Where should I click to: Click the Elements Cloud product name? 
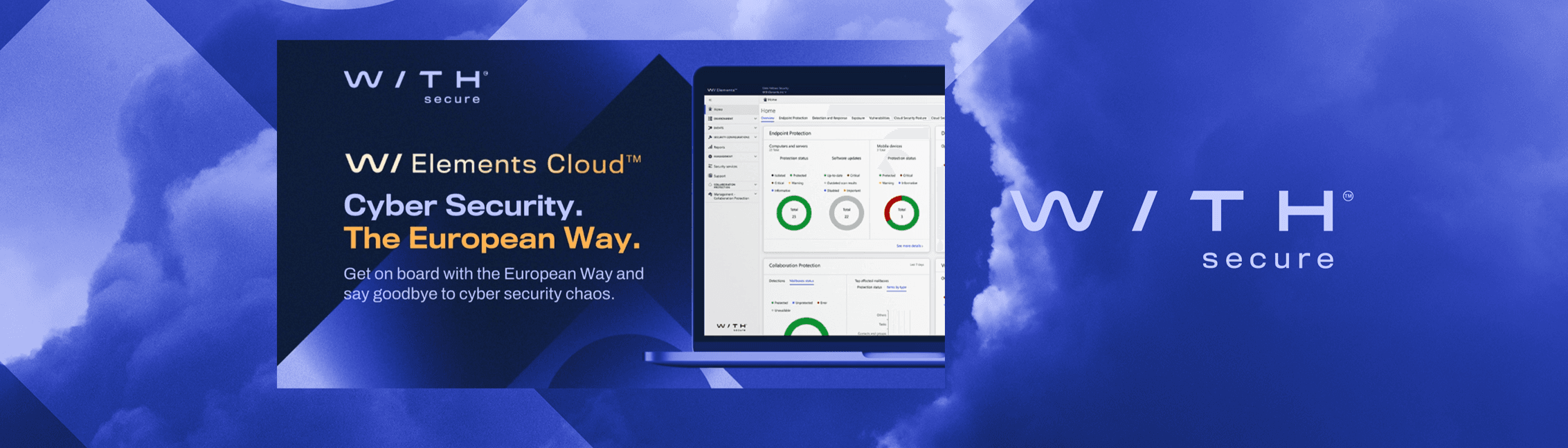pyautogui.click(x=526, y=164)
